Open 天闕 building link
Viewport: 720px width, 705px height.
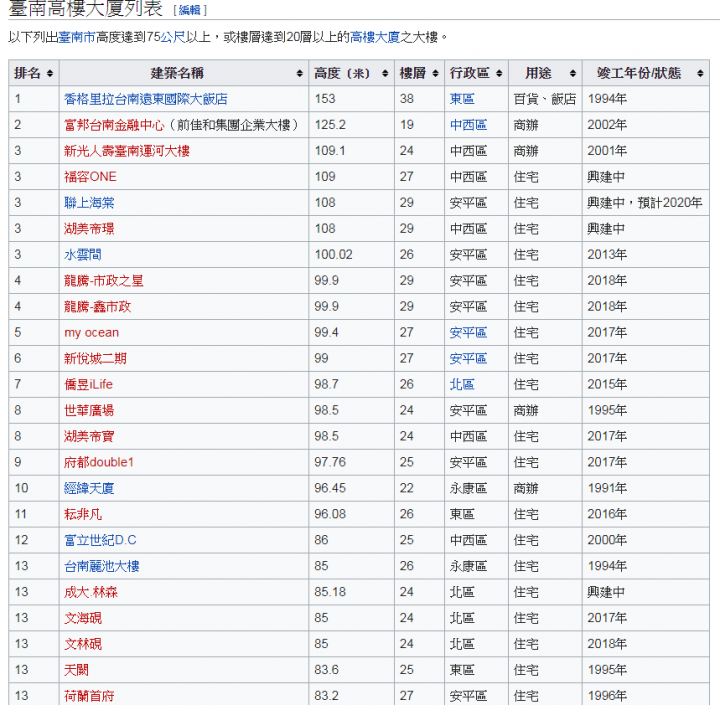(76, 670)
